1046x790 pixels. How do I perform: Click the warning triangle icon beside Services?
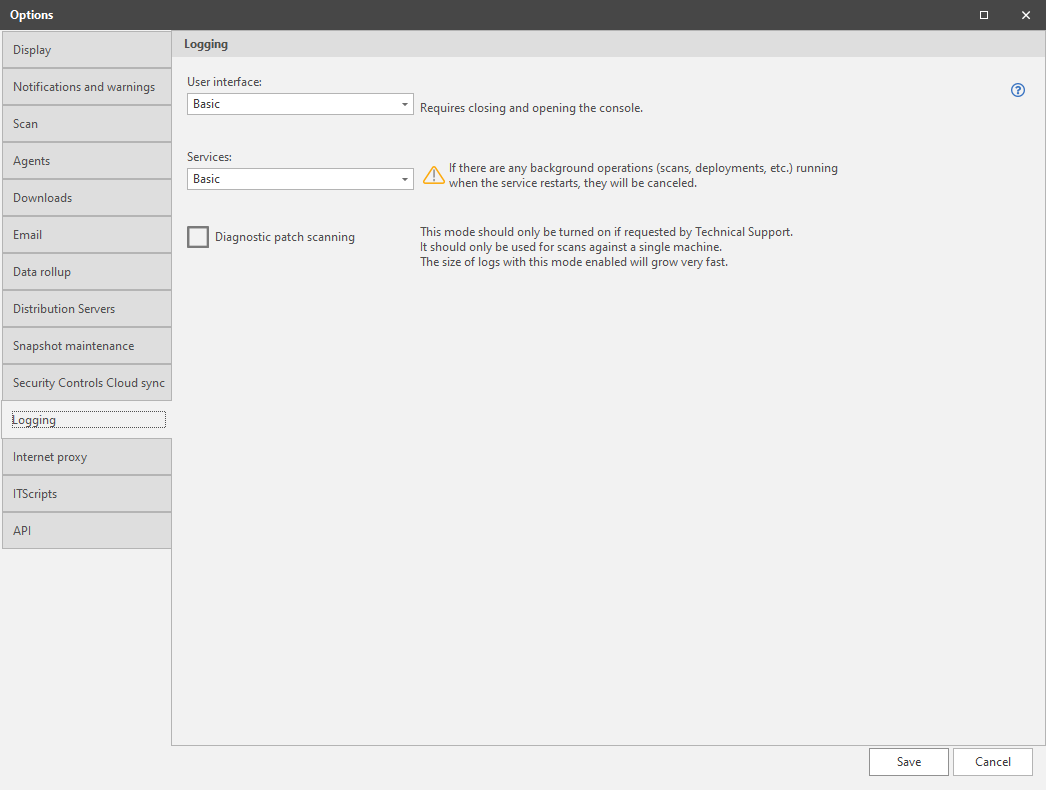click(x=434, y=175)
